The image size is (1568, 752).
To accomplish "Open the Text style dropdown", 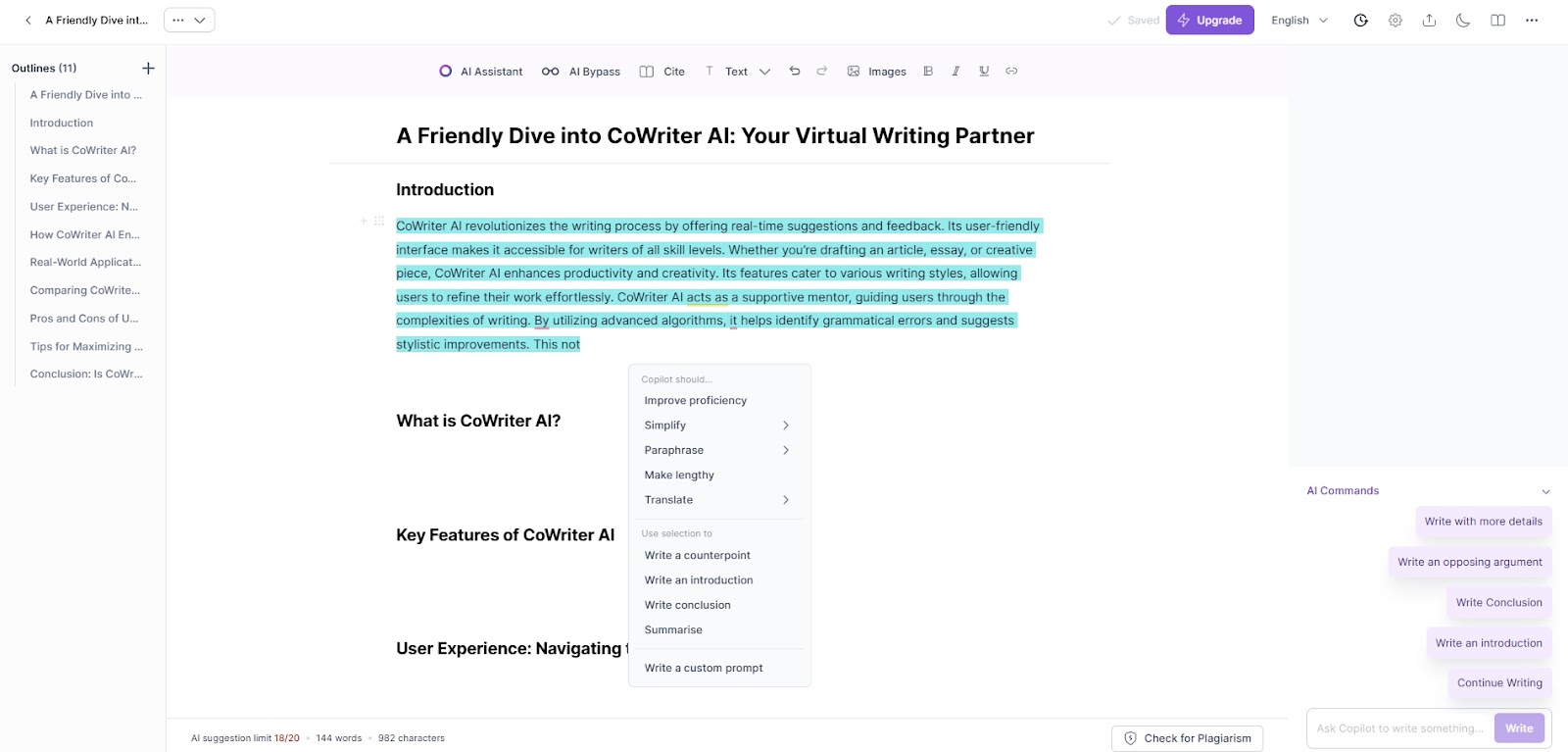I will 738,72.
